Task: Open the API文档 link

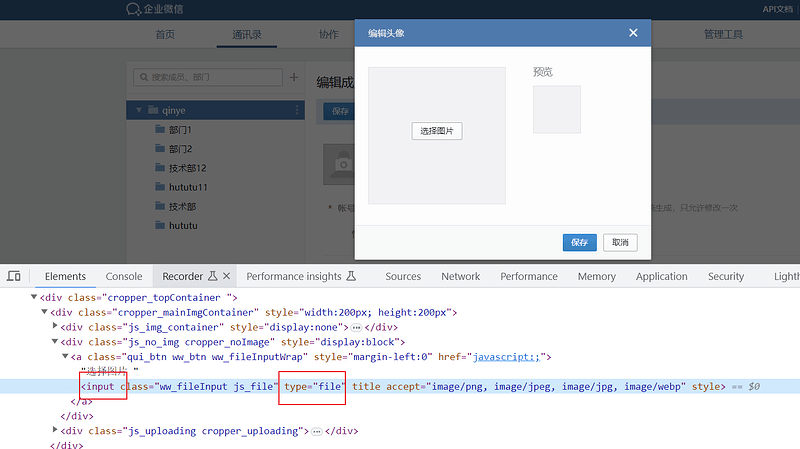Action: (x=778, y=9)
